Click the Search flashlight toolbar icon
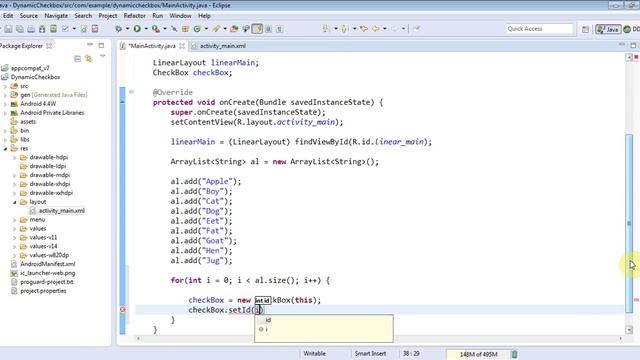The width and height of the screenshot is (640, 360). click(x=216, y=29)
